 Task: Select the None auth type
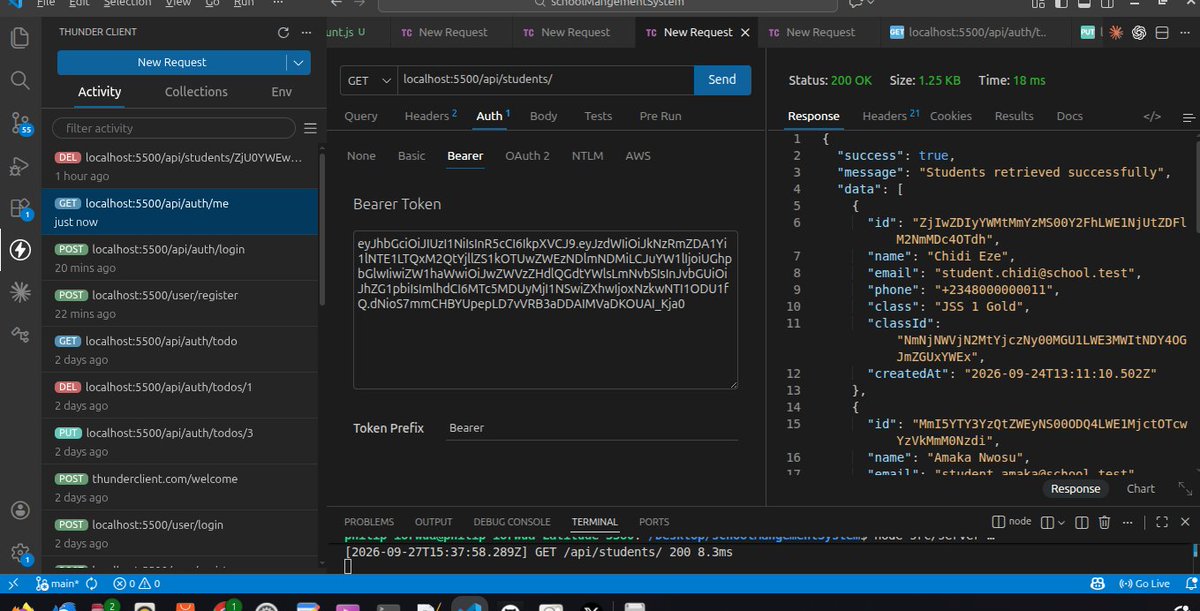pos(361,156)
